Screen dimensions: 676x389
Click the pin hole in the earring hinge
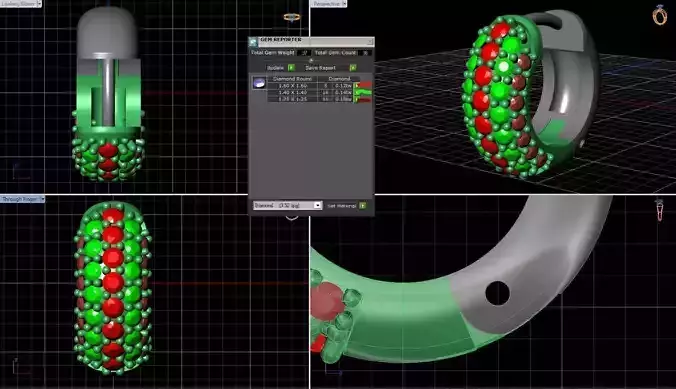click(x=498, y=293)
